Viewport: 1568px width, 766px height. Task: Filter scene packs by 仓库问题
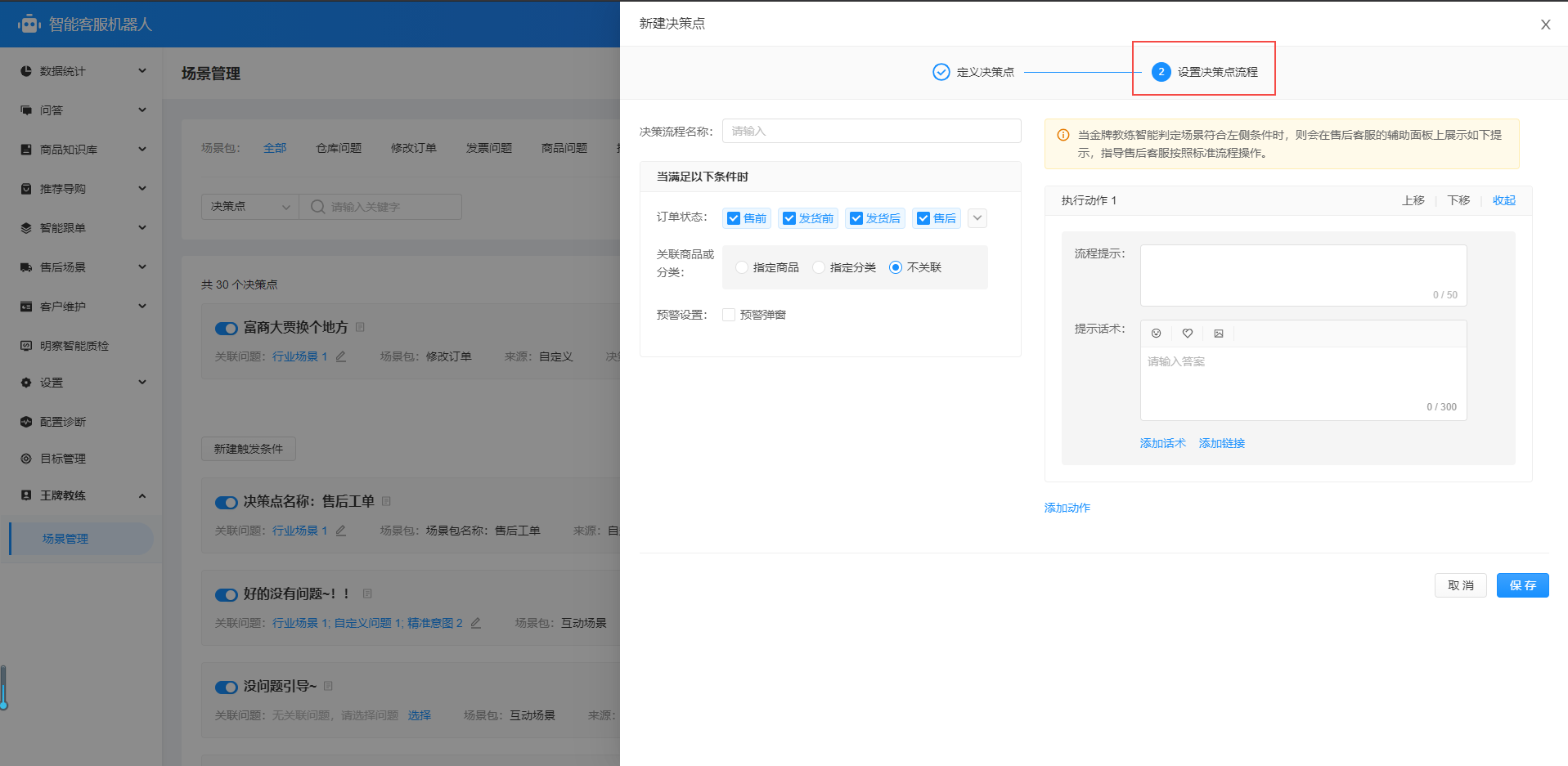pyautogui.click(x=339, y=148)
